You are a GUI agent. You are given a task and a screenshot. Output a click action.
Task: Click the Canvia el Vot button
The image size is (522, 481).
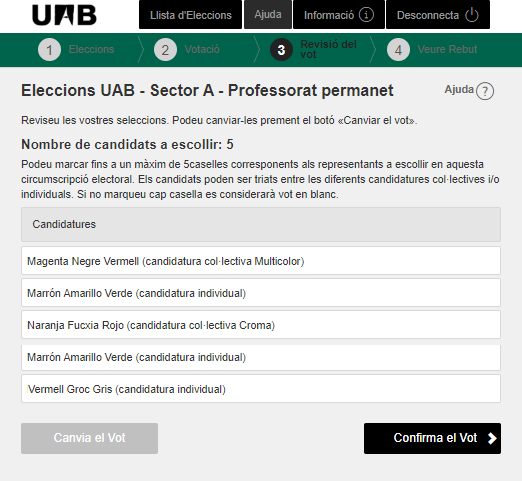coord(89,438)
